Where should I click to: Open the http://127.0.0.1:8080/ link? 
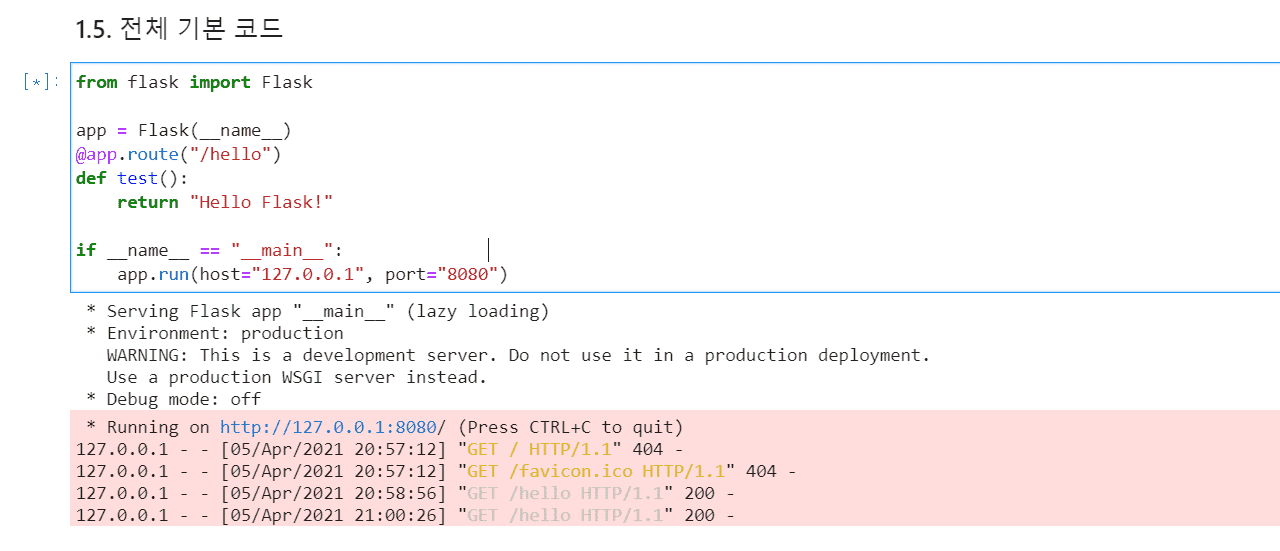(x=329, y=427)
